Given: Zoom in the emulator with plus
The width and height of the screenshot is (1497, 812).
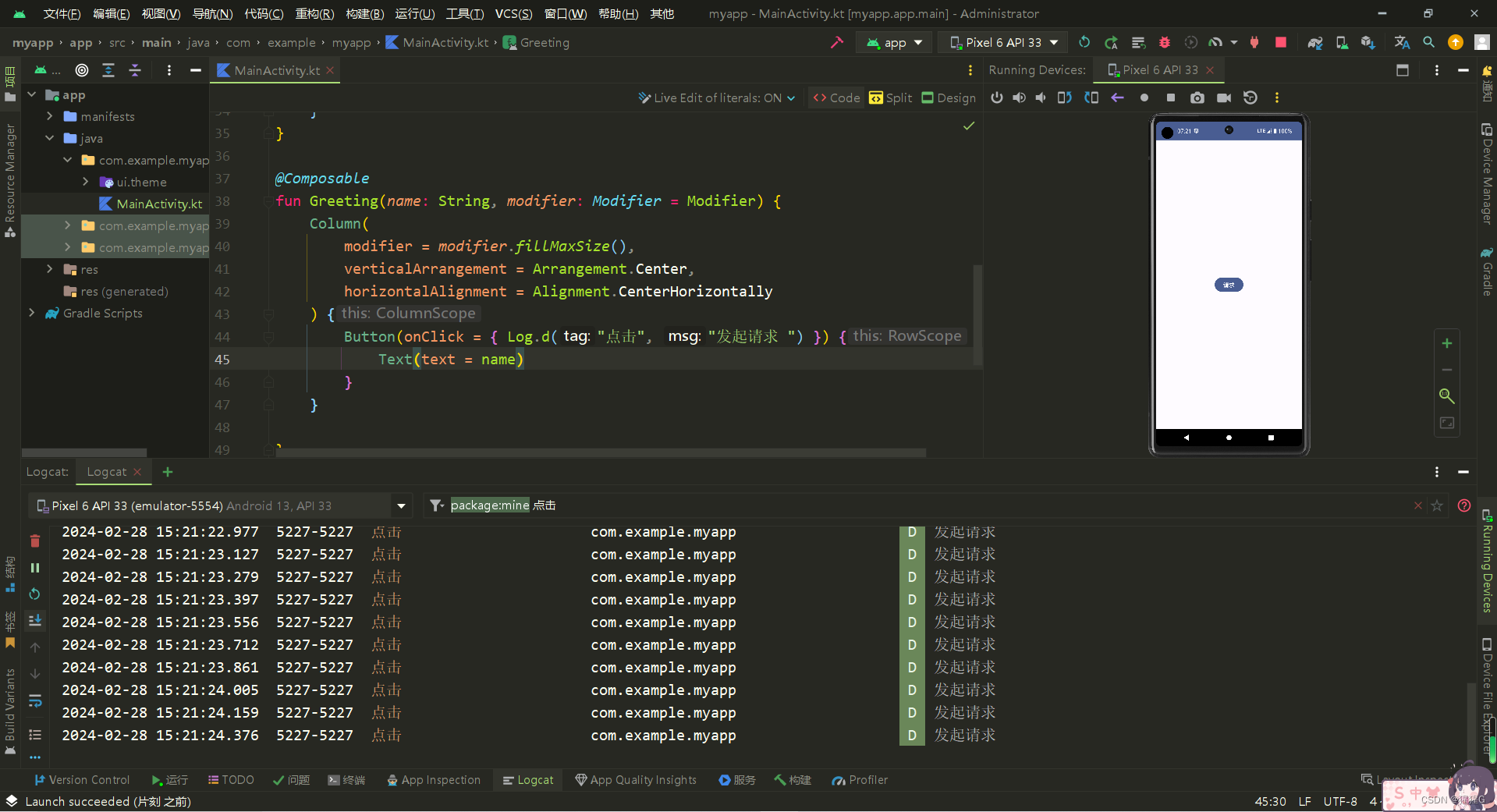Looking at the screenshot, I should pos(1446,343).
